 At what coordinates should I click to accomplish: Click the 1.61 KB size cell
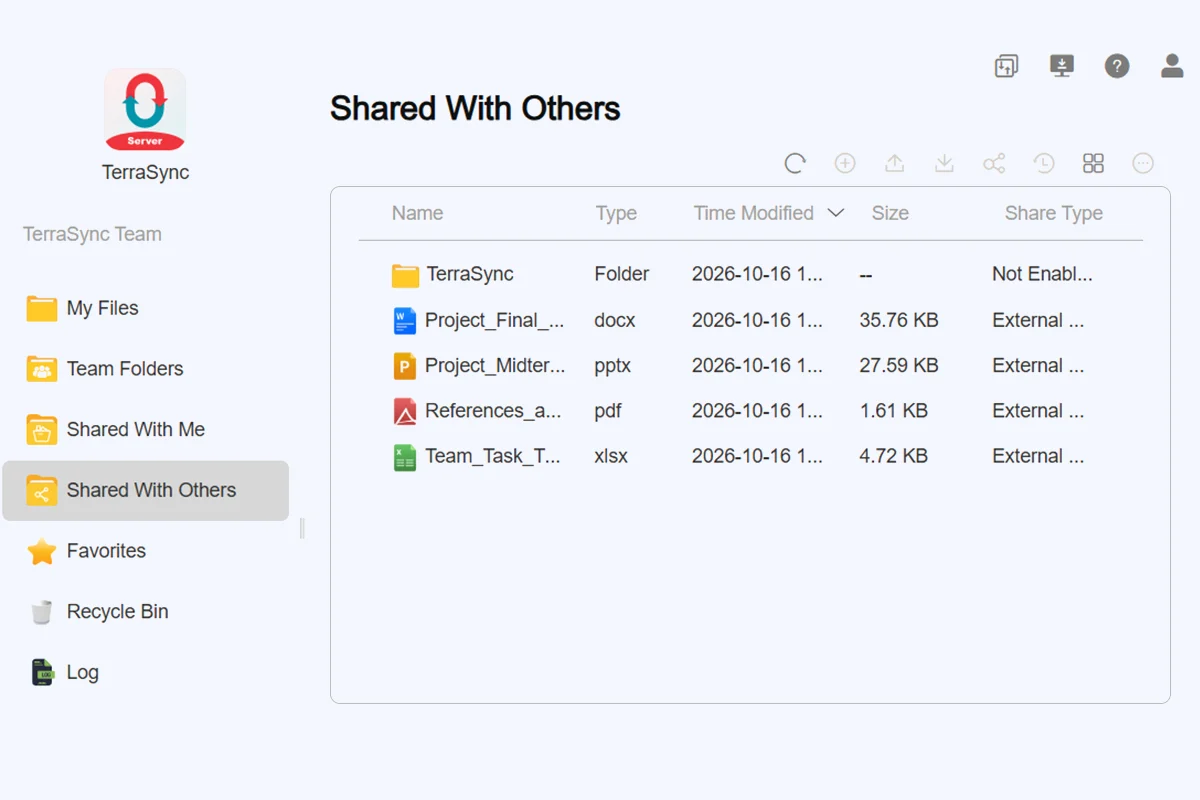(x=893, y=411)
